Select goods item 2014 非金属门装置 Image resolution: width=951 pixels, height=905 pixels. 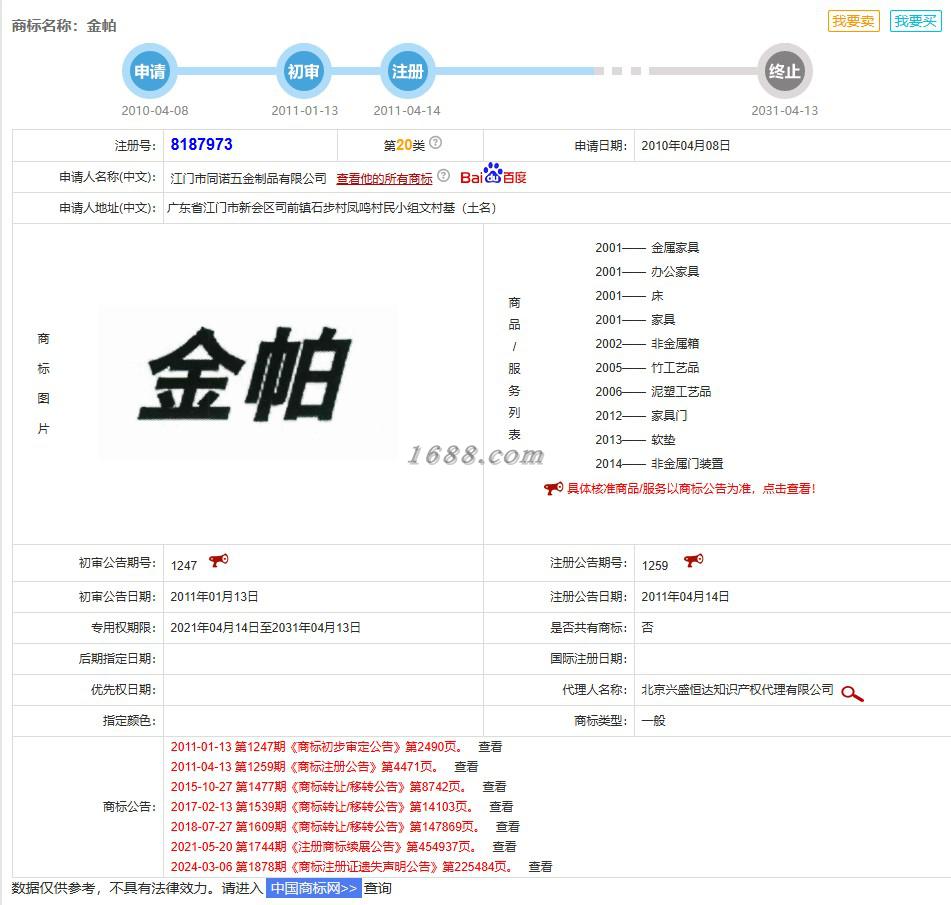pos(659,464)
